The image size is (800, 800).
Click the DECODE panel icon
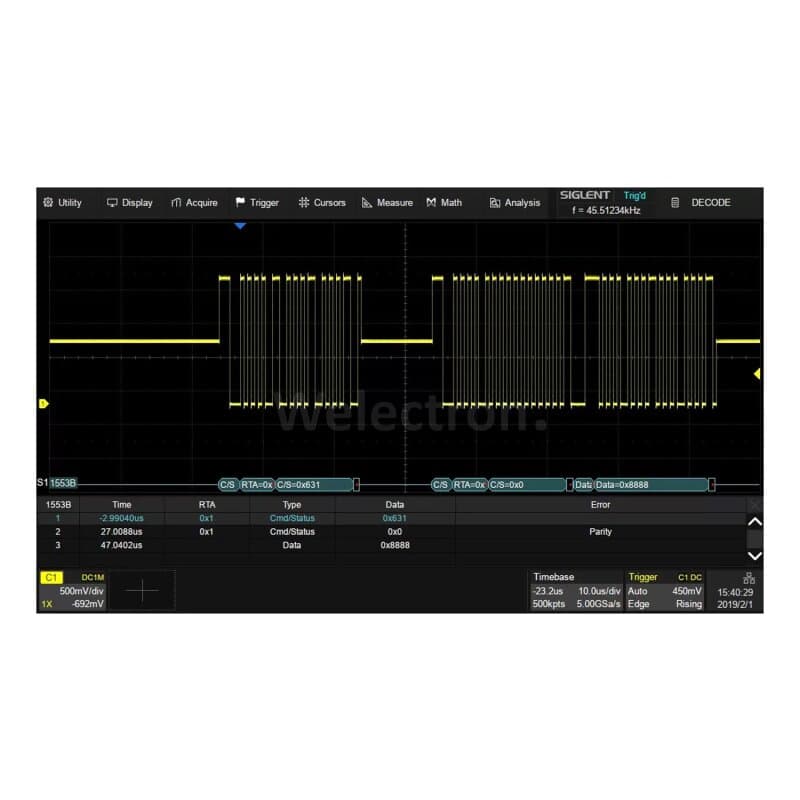click(675, 203)
